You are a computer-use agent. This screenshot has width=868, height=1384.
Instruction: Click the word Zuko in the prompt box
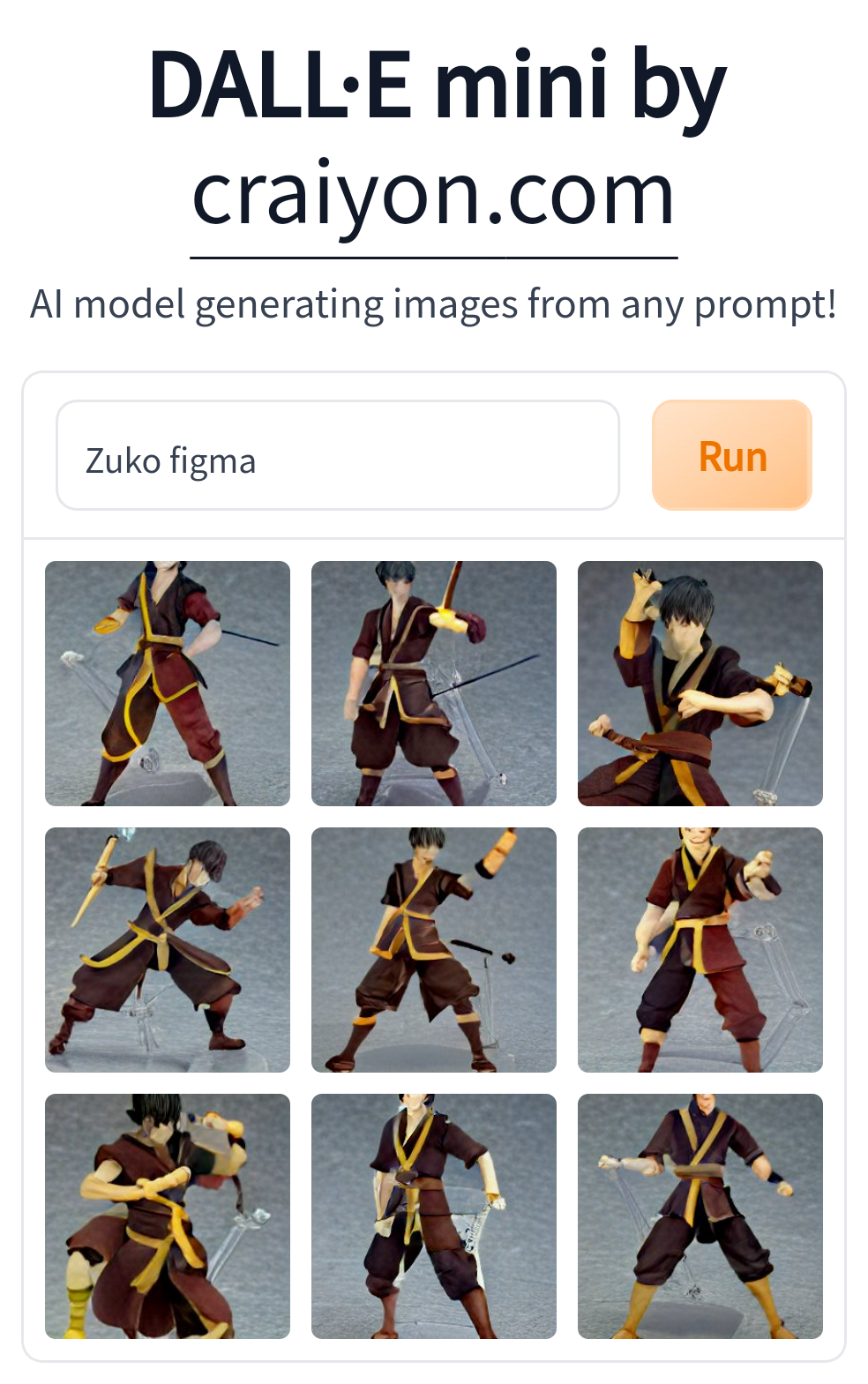(123, 461)
